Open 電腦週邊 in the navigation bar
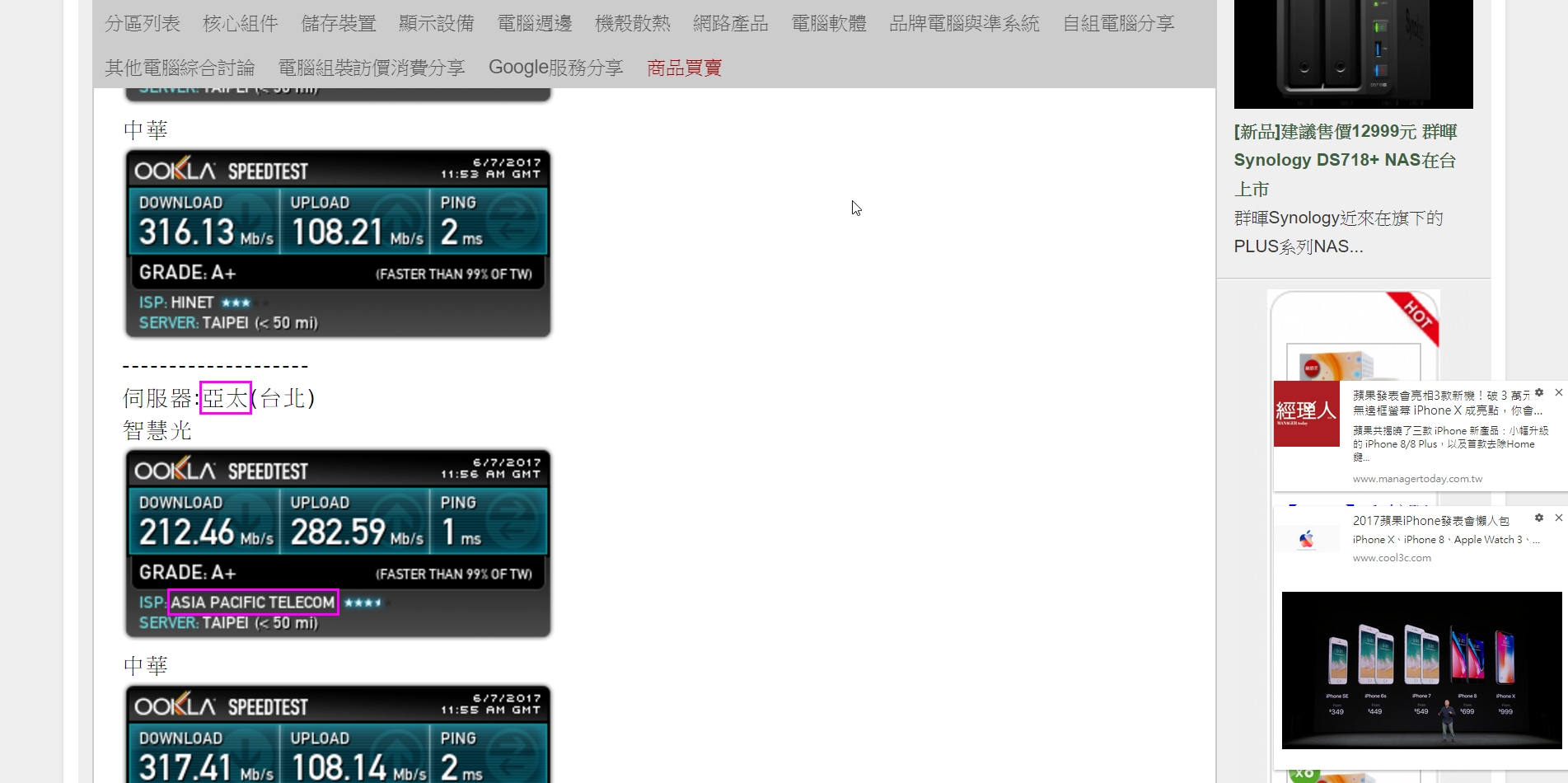1568x783 pixels. click(x=535, y=23)
